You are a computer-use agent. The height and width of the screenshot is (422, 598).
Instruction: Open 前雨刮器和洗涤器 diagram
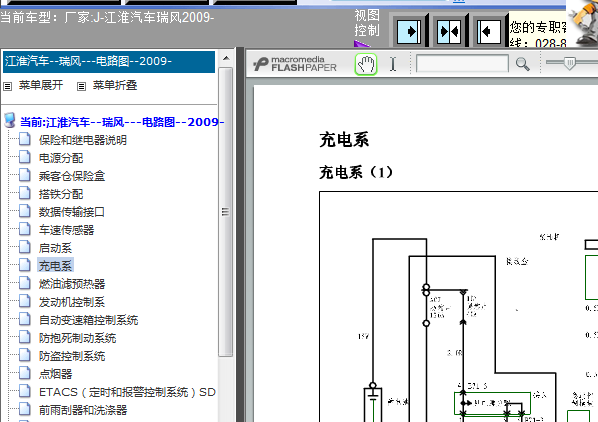click(83, 410)
